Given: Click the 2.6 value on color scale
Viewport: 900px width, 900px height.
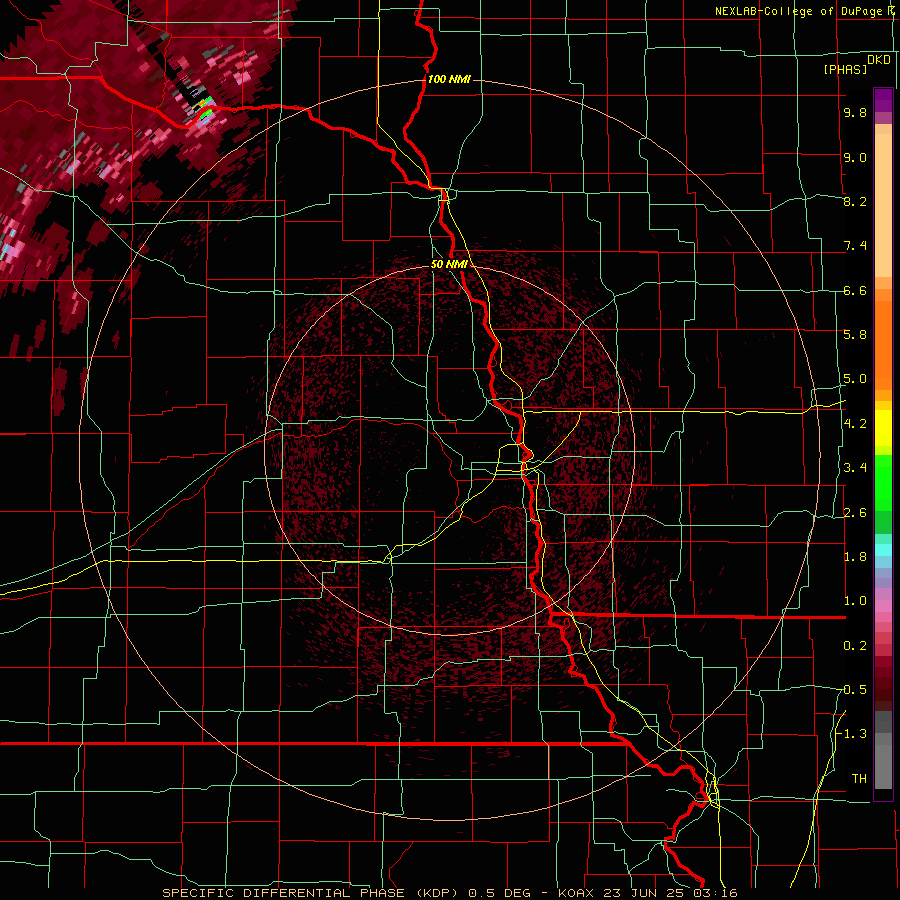Looking at the screenshot, I should click(x=855, y=512).
